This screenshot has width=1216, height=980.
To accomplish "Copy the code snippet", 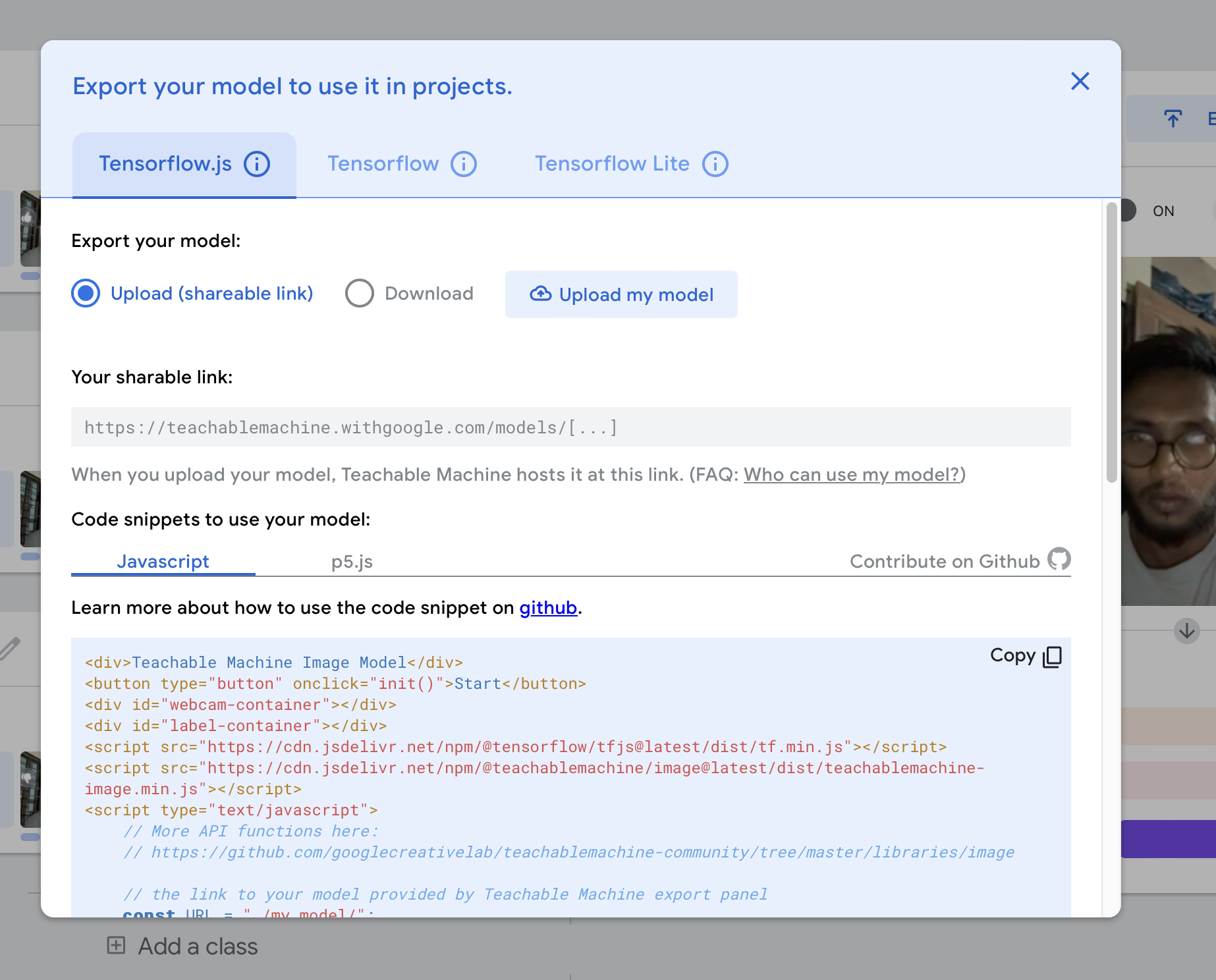I will [1026, 656].
